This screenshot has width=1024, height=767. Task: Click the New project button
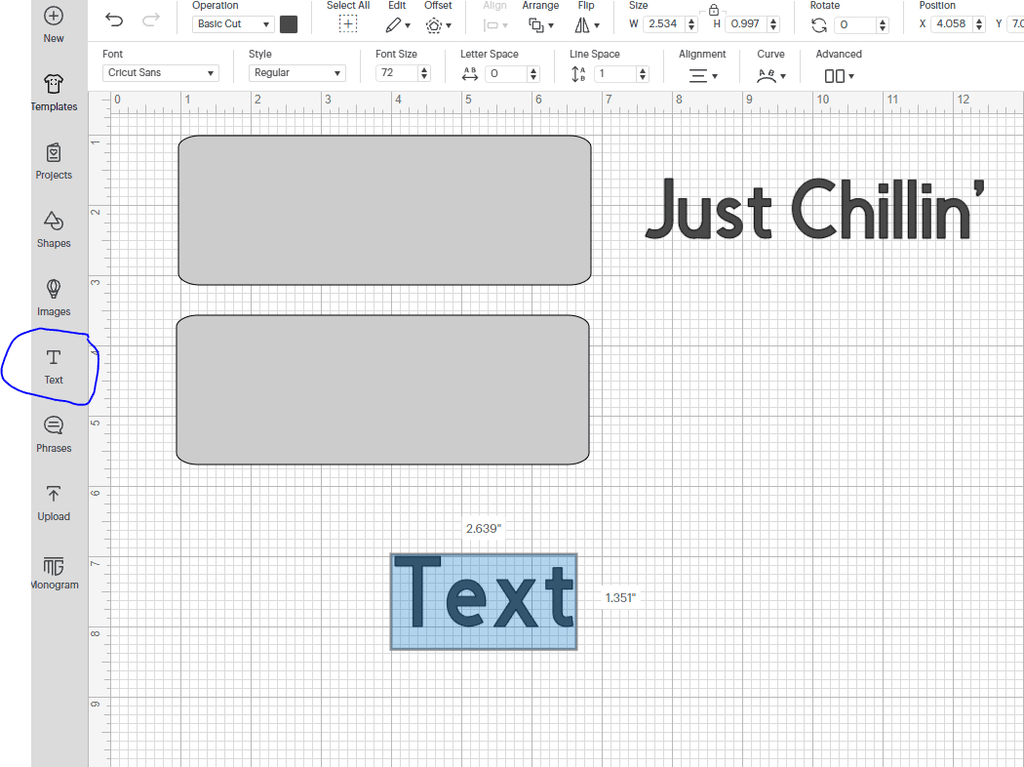coord(54,24)
